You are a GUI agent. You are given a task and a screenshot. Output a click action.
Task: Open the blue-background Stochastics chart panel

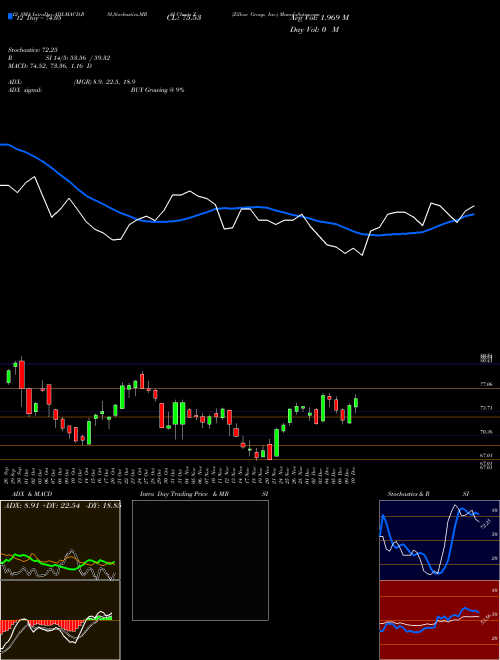pyautogui.click(x=439, y=540)
